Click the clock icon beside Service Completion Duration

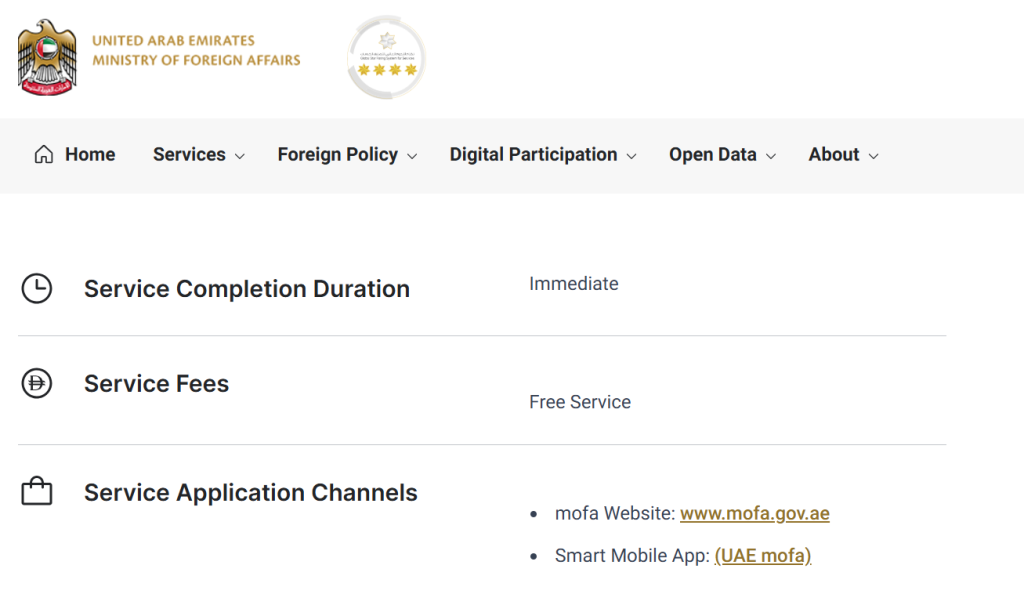pos(37,288)
